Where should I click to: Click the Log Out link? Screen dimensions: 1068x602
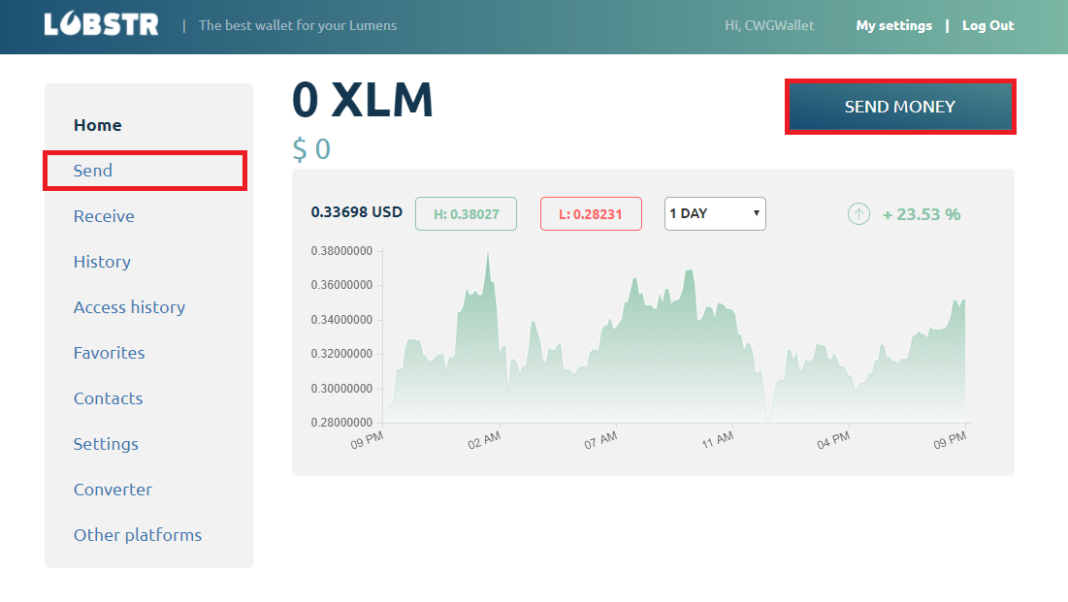(x=988, y=25)
